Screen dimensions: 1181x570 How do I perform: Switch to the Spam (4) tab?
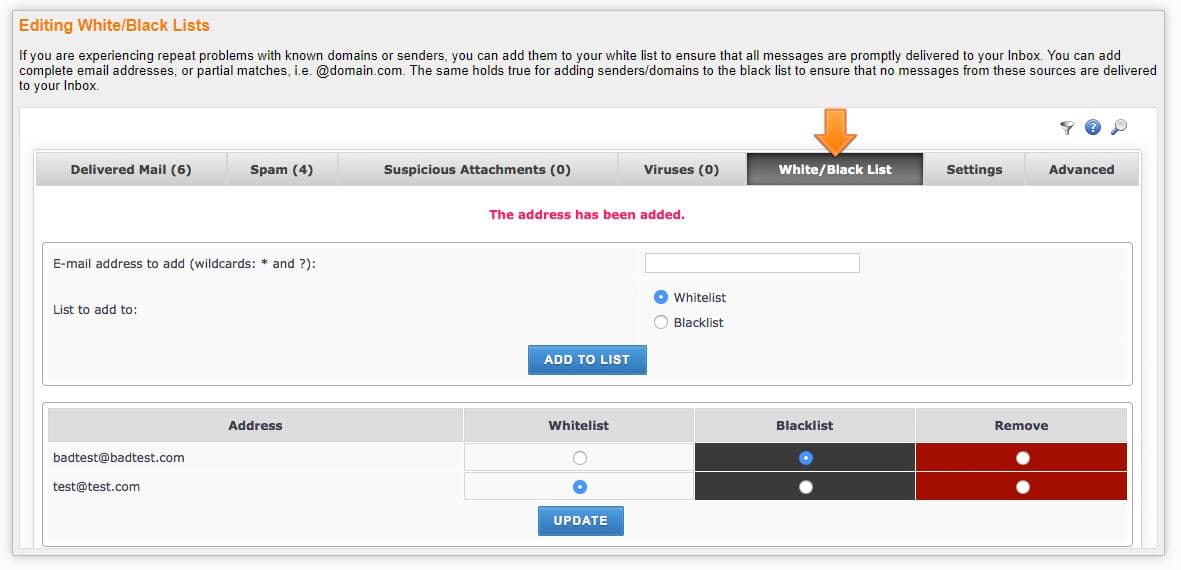click(282, 169)
